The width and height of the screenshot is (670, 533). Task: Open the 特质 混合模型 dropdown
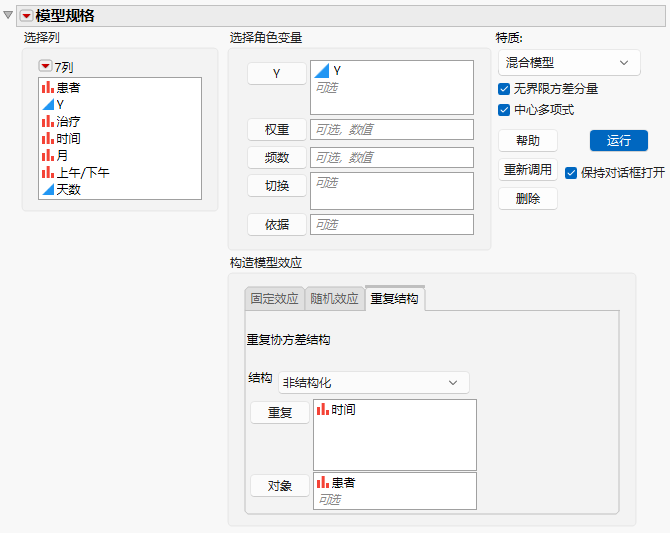click(569, 63)
